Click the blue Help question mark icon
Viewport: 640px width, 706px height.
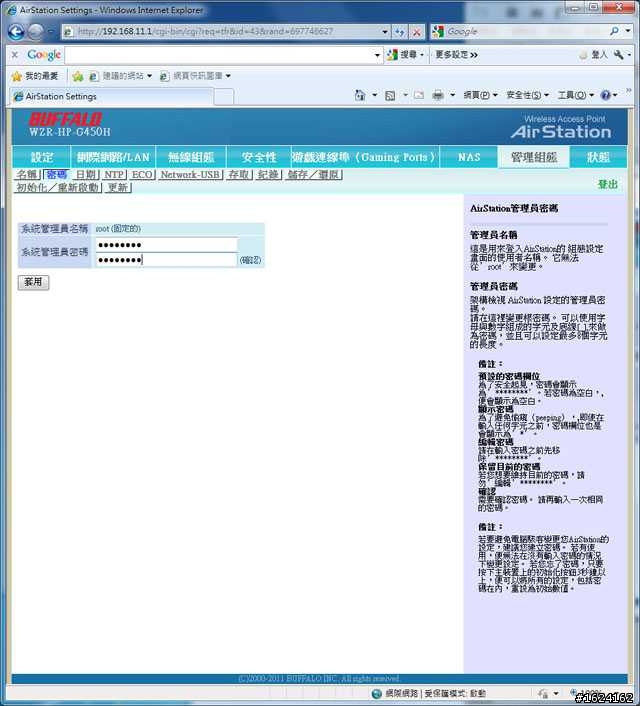click(606, 95)
